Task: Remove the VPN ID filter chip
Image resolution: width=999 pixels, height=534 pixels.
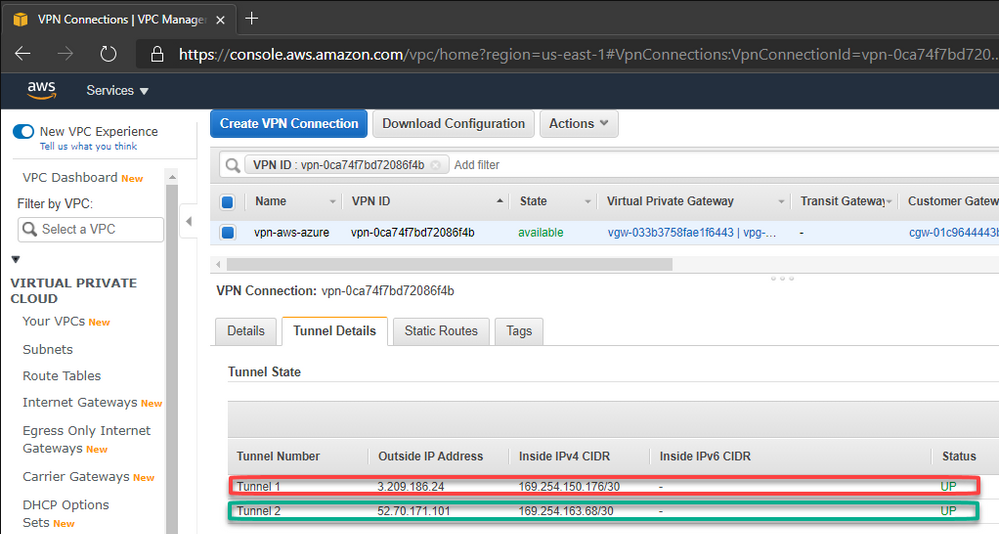Action: pyautogui.click(x=435, y=165)
